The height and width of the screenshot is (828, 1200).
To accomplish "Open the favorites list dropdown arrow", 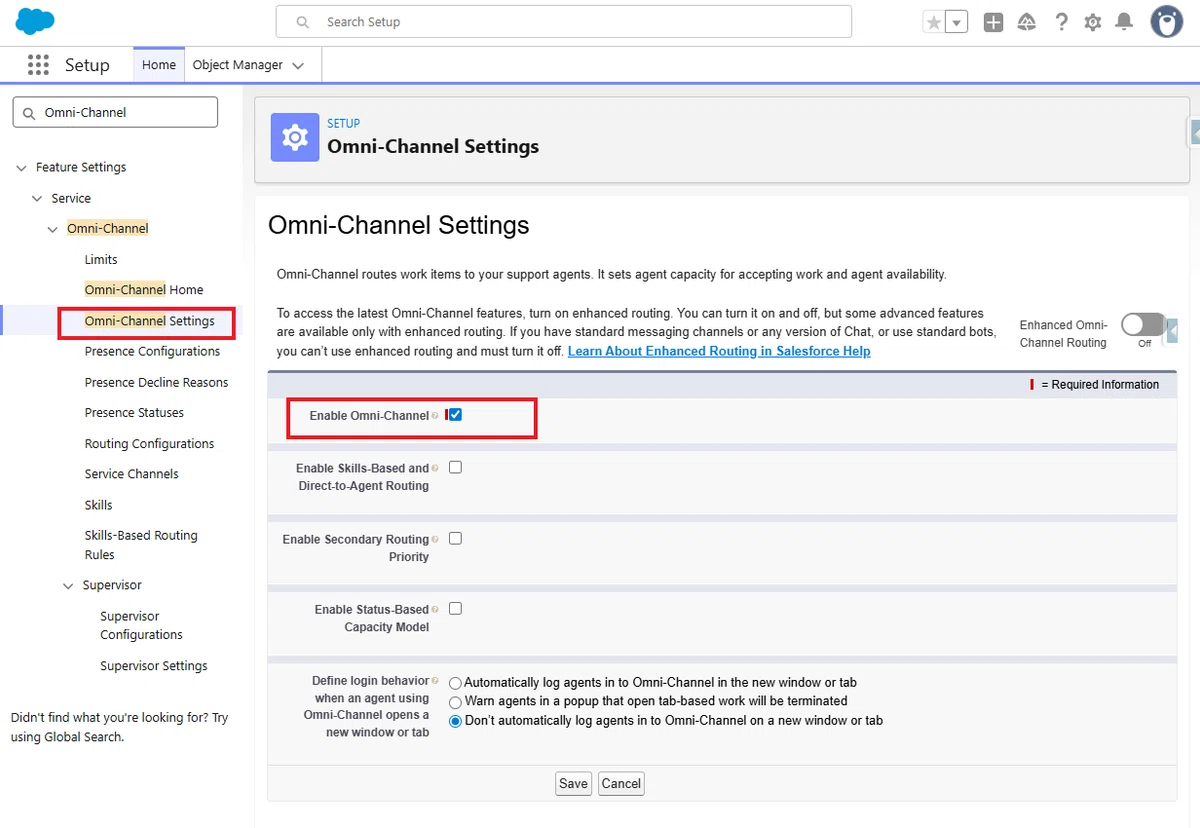I will pyautogui.click(x=957, y=22).
